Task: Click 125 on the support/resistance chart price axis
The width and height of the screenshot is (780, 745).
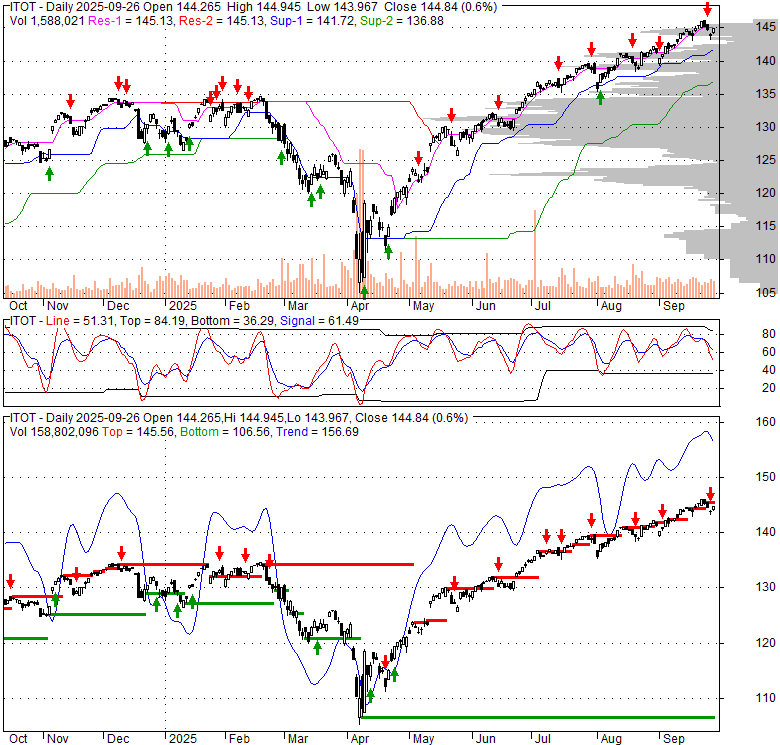Action: click(766, 160)
